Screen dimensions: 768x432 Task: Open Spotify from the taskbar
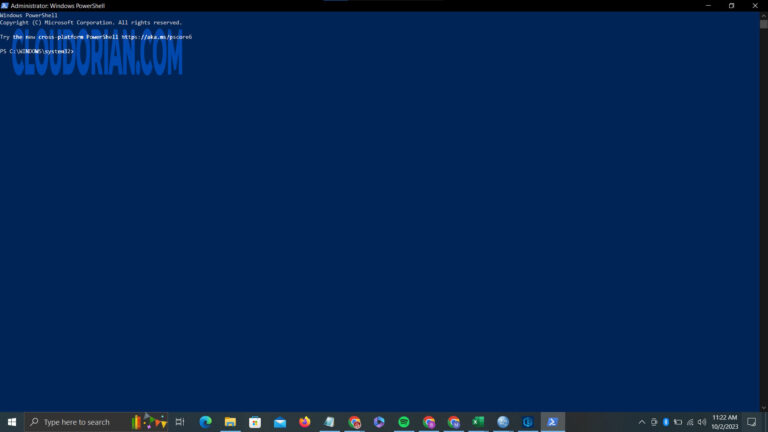click(404, 422)
